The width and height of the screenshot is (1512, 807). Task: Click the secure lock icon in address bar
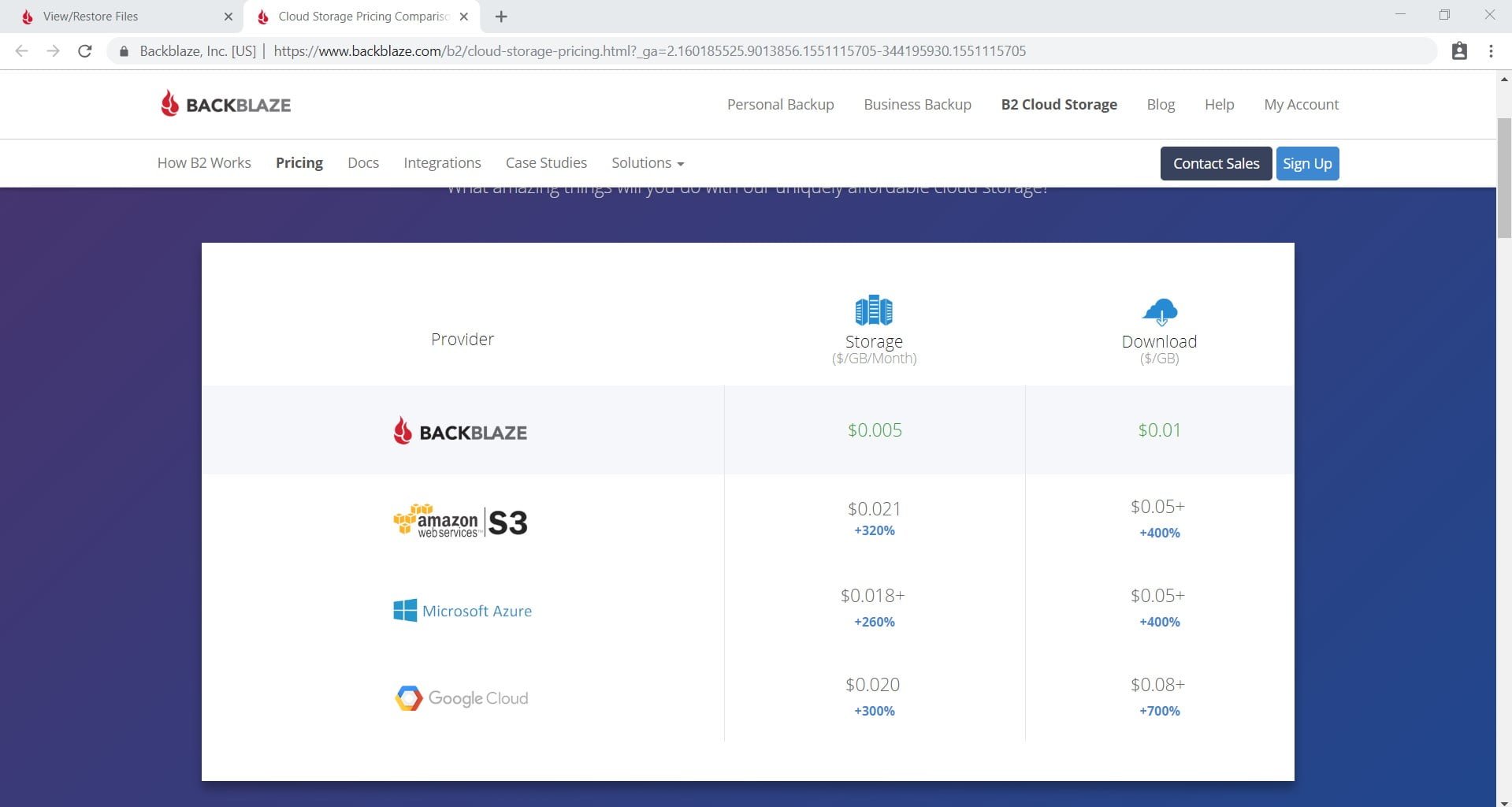(x=124, y=51)
